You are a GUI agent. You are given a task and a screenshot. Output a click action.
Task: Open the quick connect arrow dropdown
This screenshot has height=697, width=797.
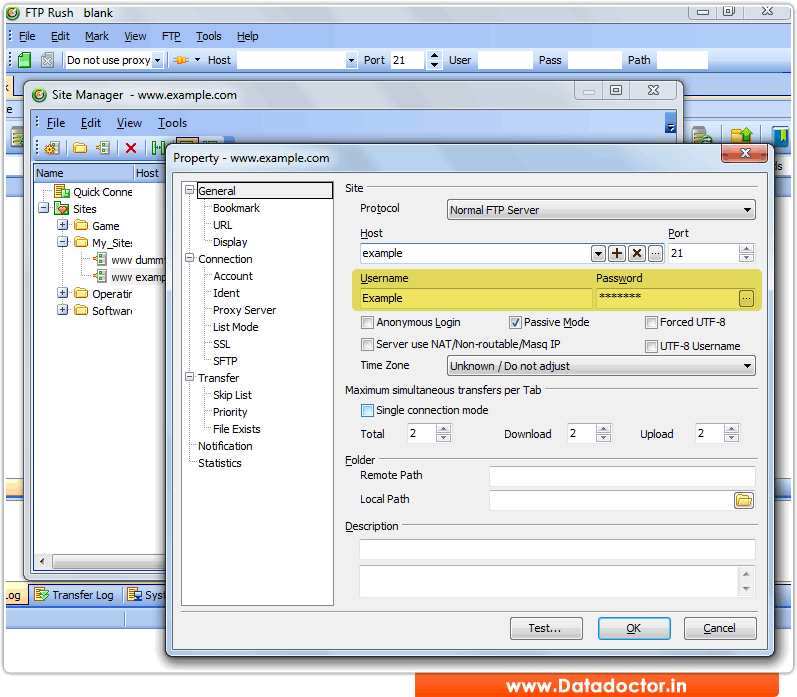tap(197, 60)
